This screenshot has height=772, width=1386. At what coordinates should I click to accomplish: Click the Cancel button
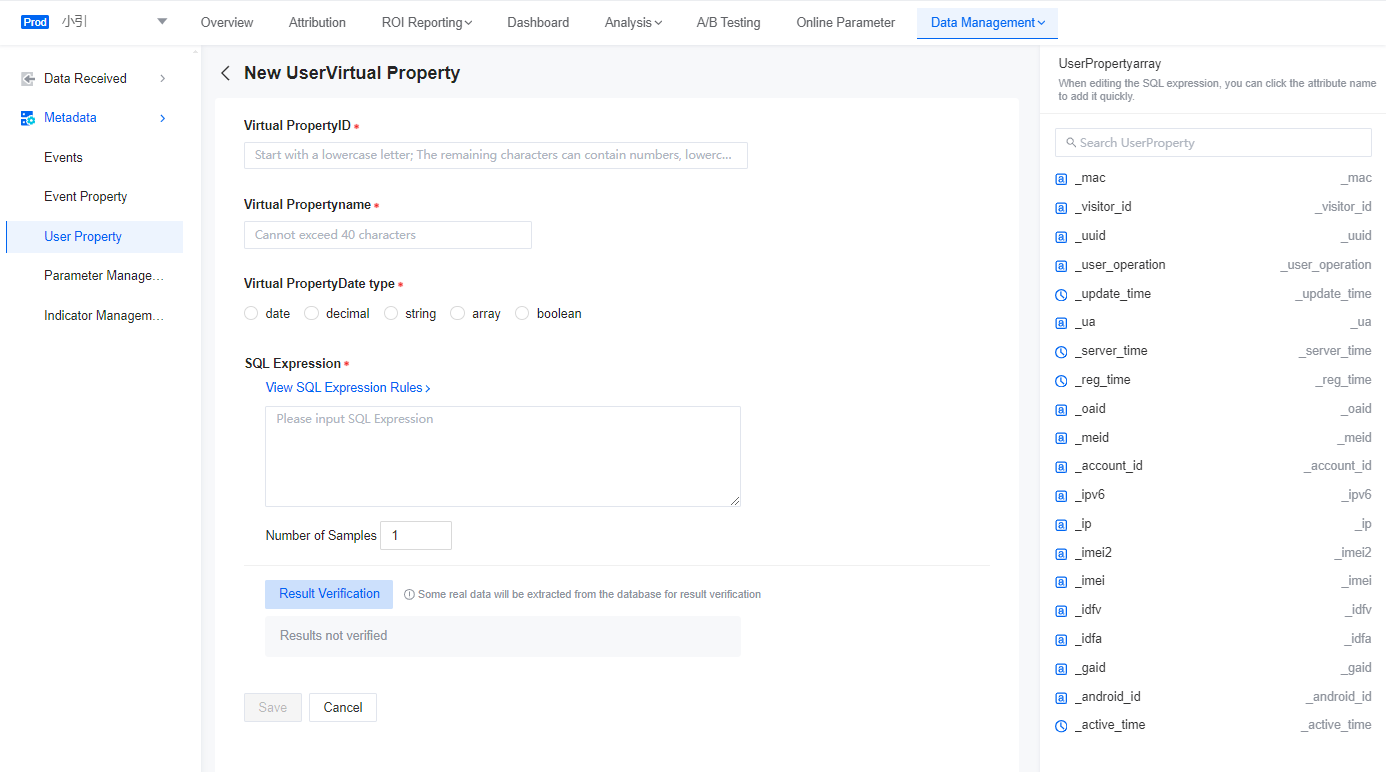click(342, 707)
